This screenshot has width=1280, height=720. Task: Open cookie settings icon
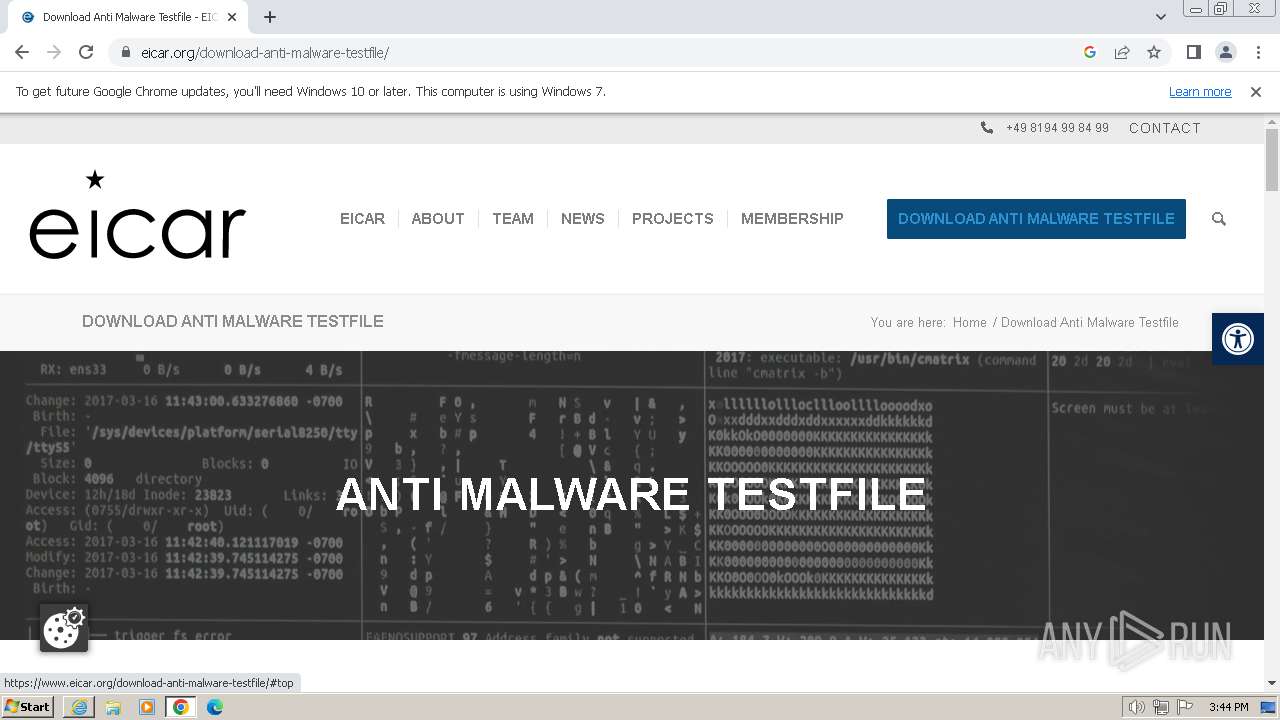[x=64, y=628]
